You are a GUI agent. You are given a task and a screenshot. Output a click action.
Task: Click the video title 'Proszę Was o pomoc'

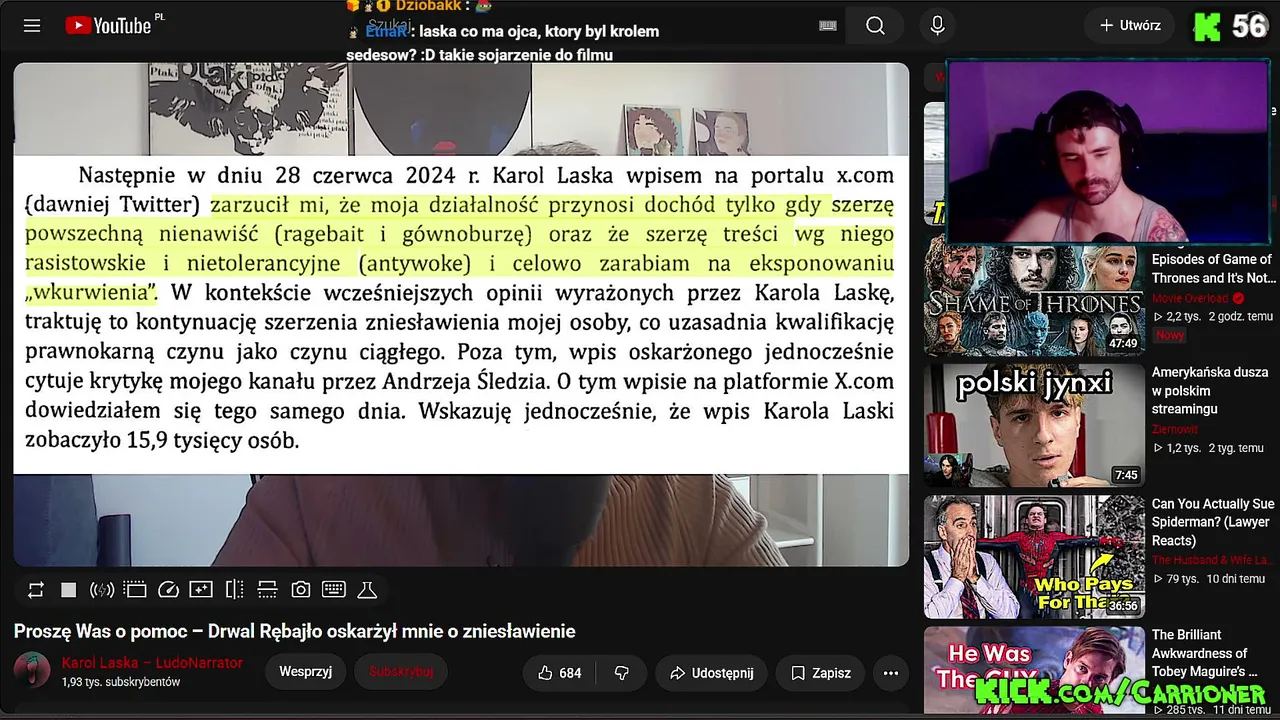pos(294,631)
